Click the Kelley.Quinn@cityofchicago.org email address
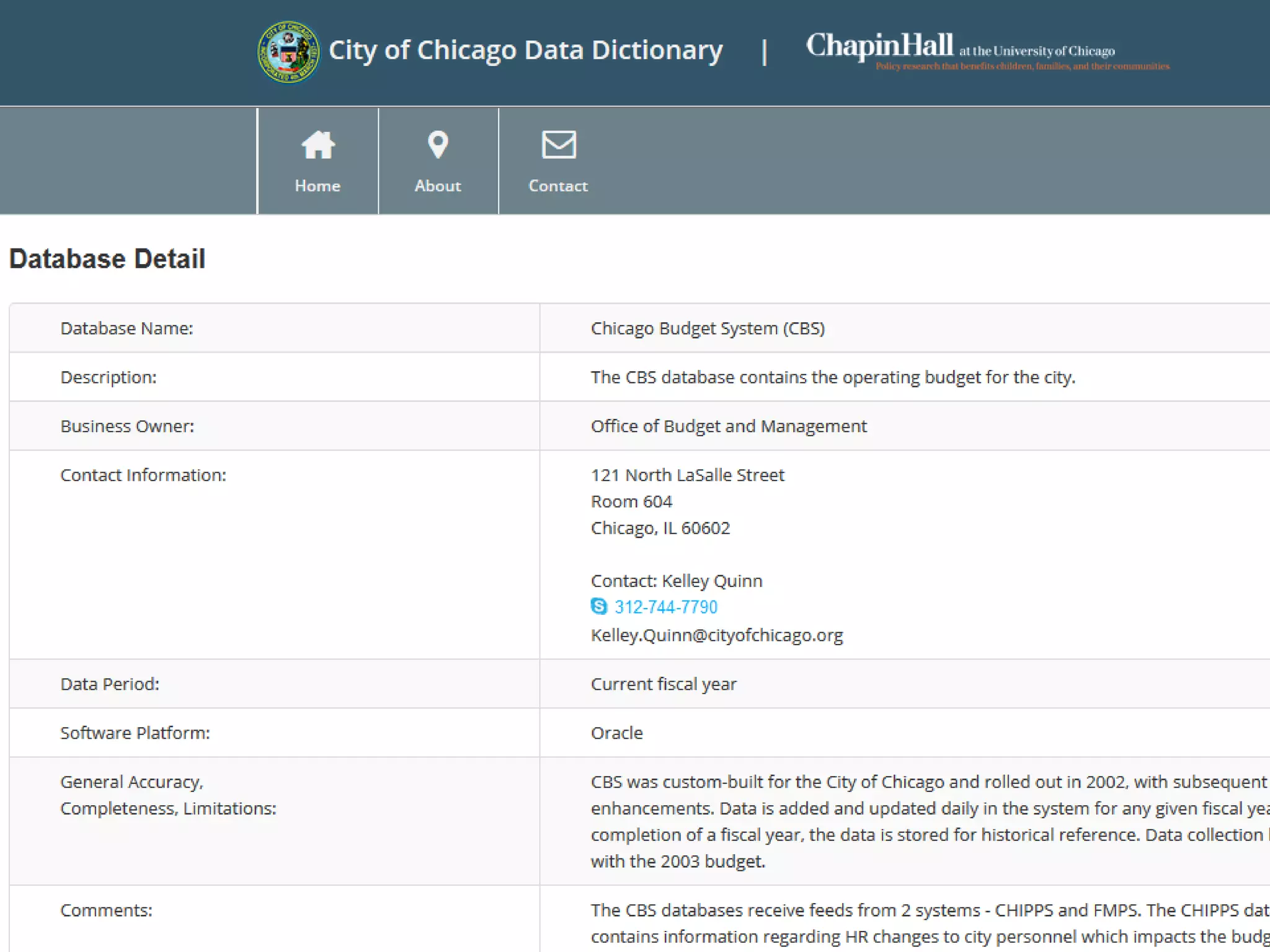This screenshot has width=1270, height=952. [717, 635]
